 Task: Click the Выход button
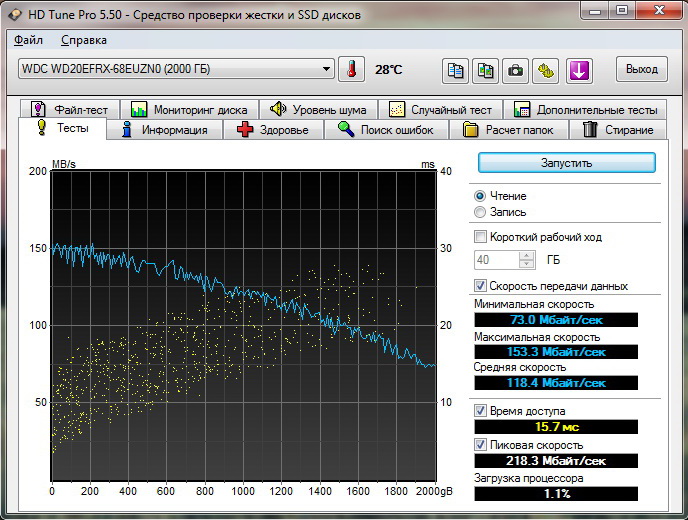pyautogui.click(x=641, y=69)
